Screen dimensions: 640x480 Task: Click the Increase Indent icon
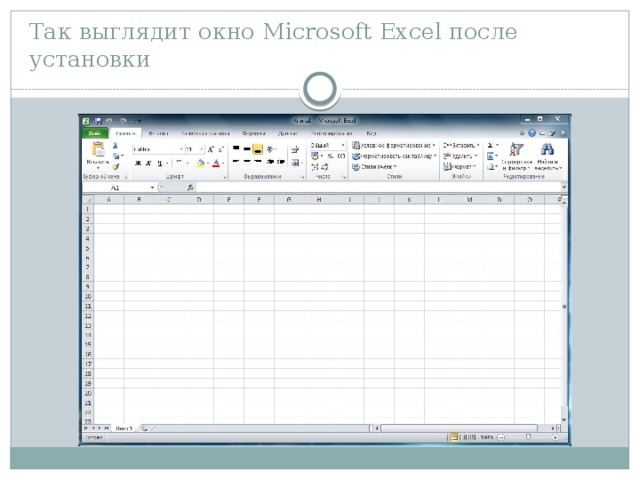tap(280, 162)
